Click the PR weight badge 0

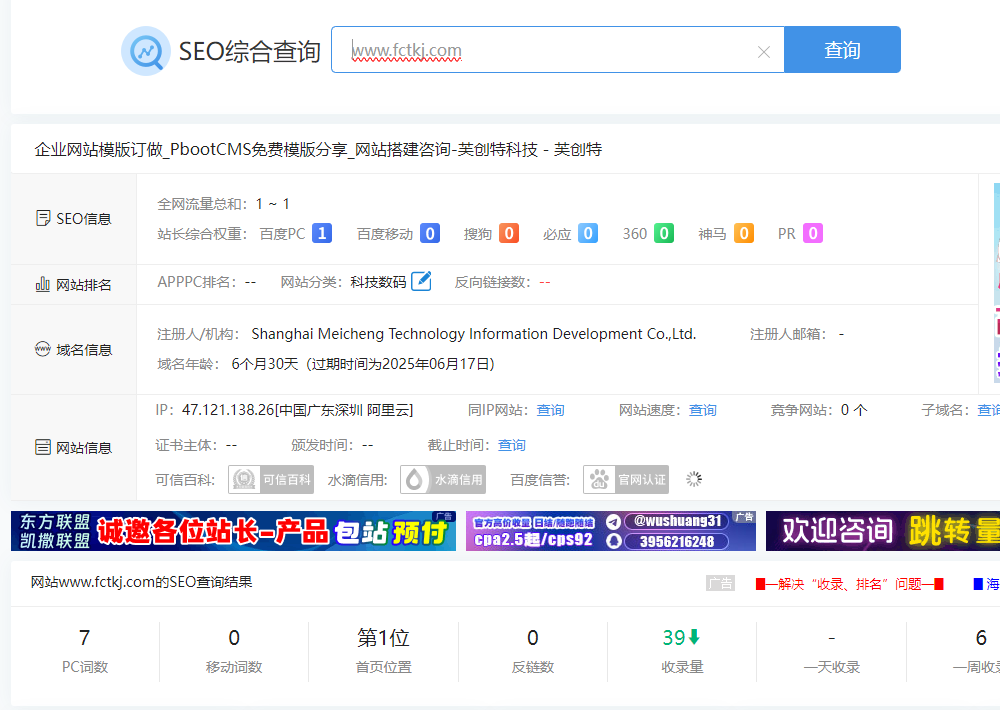[x=812, y=233]
